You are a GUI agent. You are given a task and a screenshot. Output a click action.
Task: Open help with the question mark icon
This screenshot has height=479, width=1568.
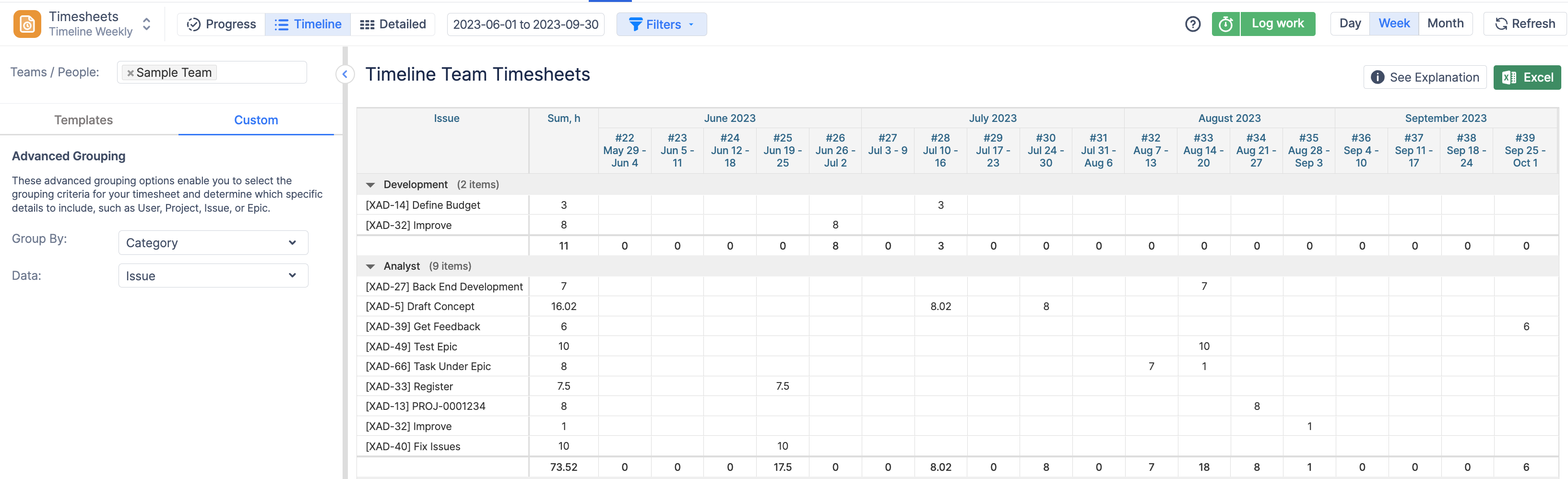[1192, 23]
